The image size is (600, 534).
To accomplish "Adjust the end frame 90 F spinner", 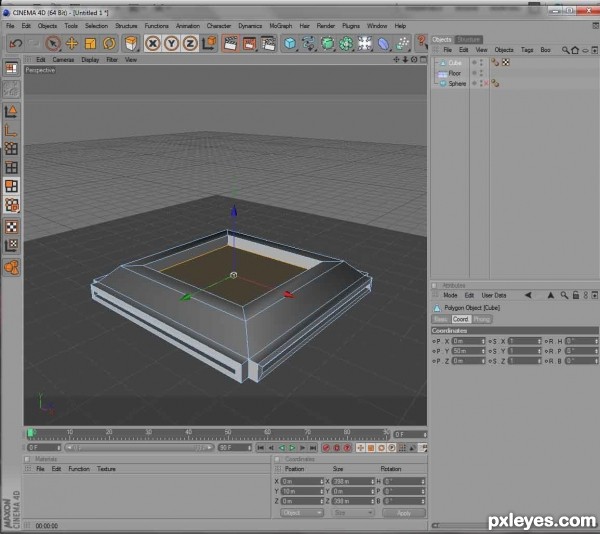I will pos(249,448).
